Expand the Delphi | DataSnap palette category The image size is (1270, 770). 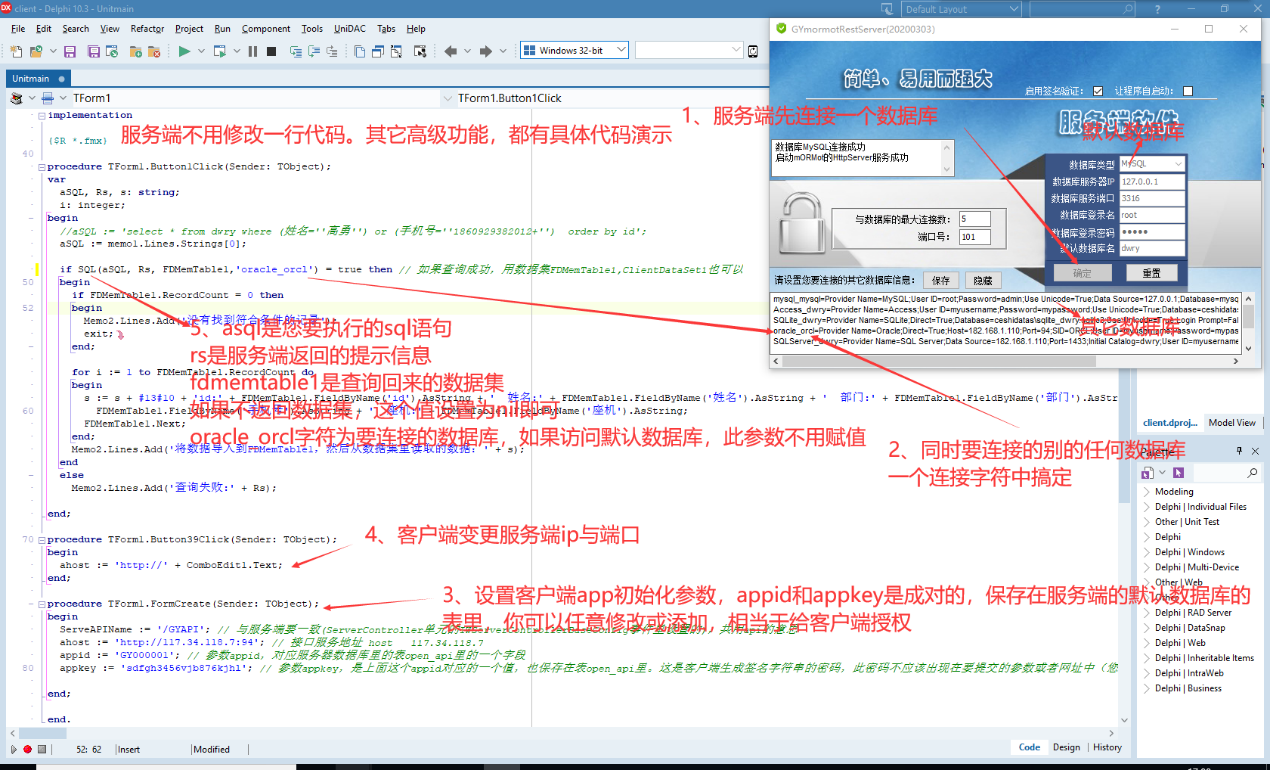[x=1147, y=628]
